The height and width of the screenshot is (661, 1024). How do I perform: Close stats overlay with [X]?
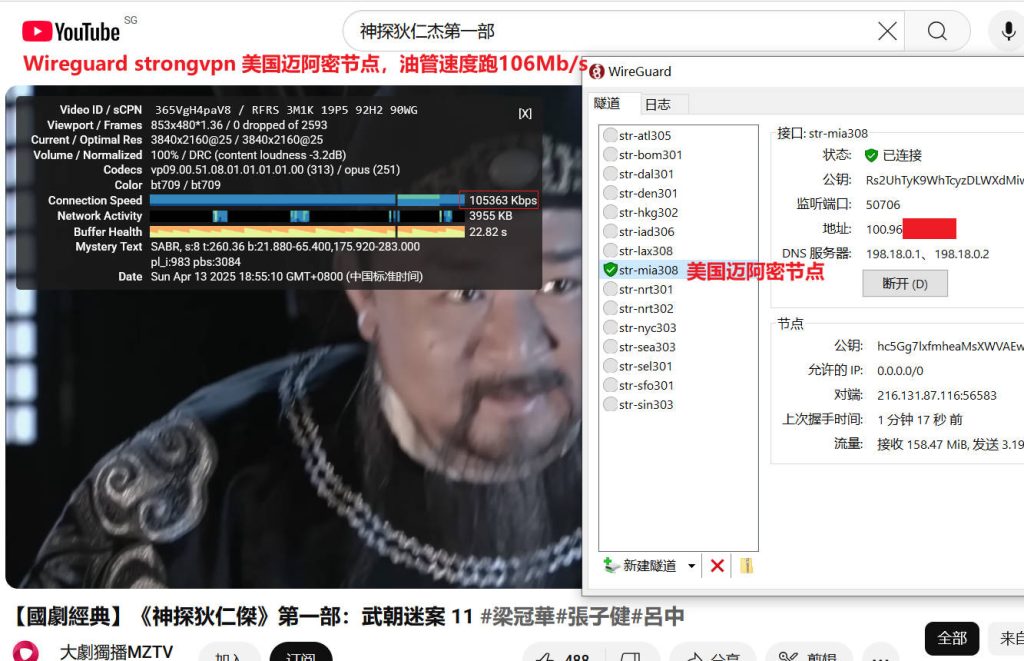pos(525,114)
